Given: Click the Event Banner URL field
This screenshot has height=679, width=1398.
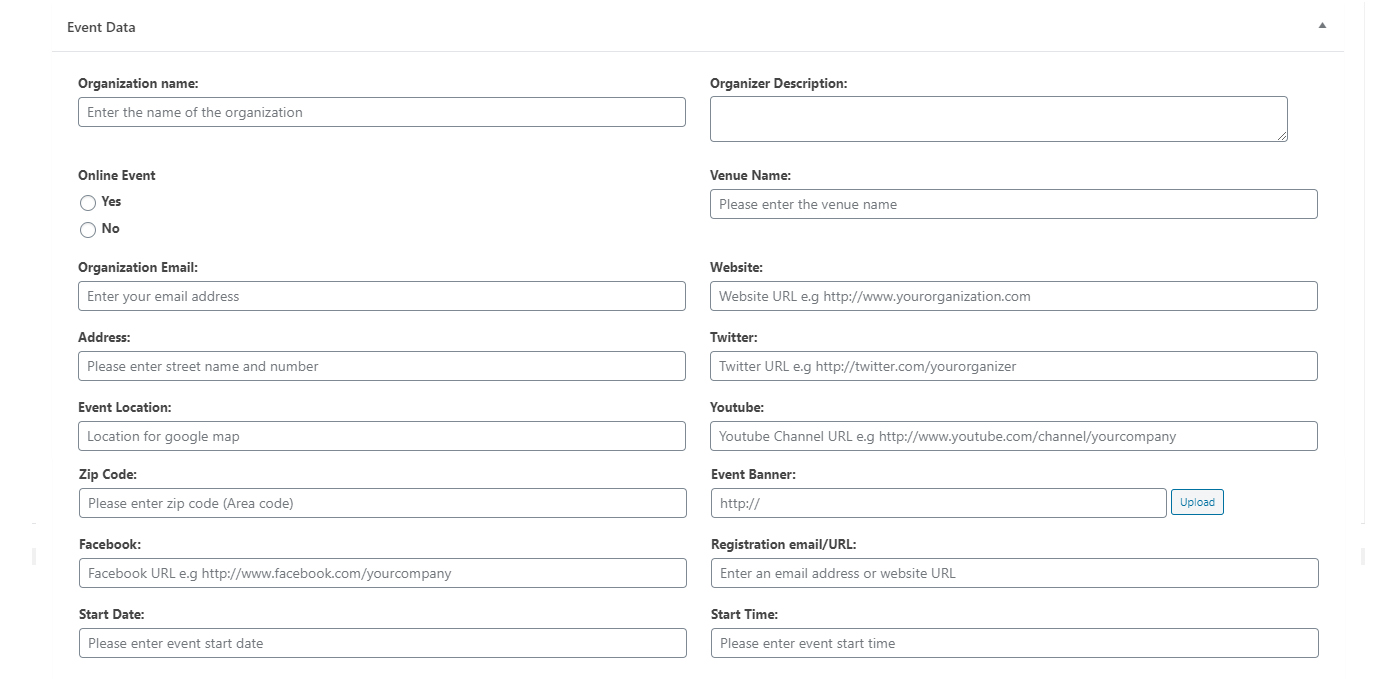Looking at the screenshot, I should point(938,503).
